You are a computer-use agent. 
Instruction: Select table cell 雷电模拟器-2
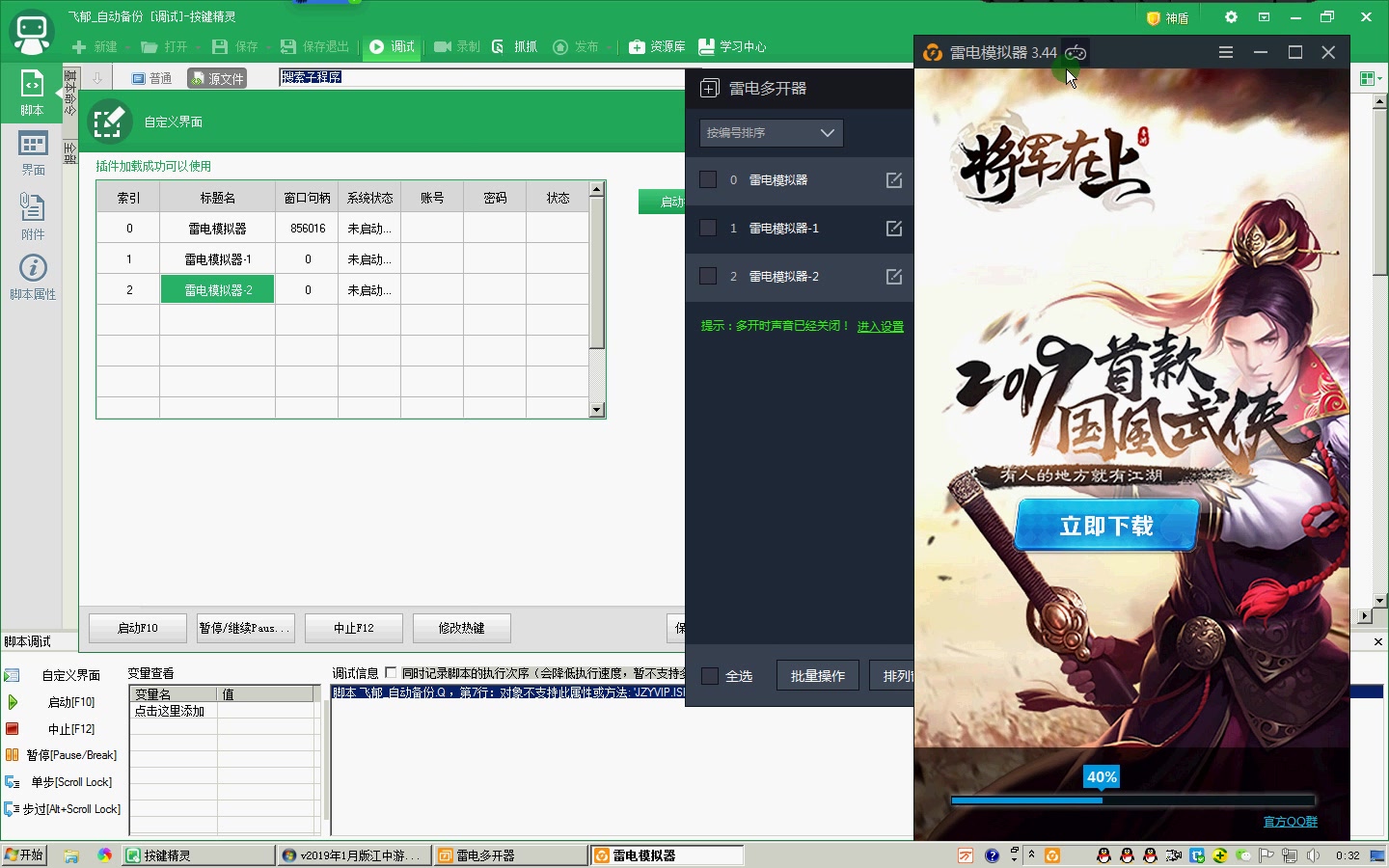pyautogui.click(x=218, y=289)
